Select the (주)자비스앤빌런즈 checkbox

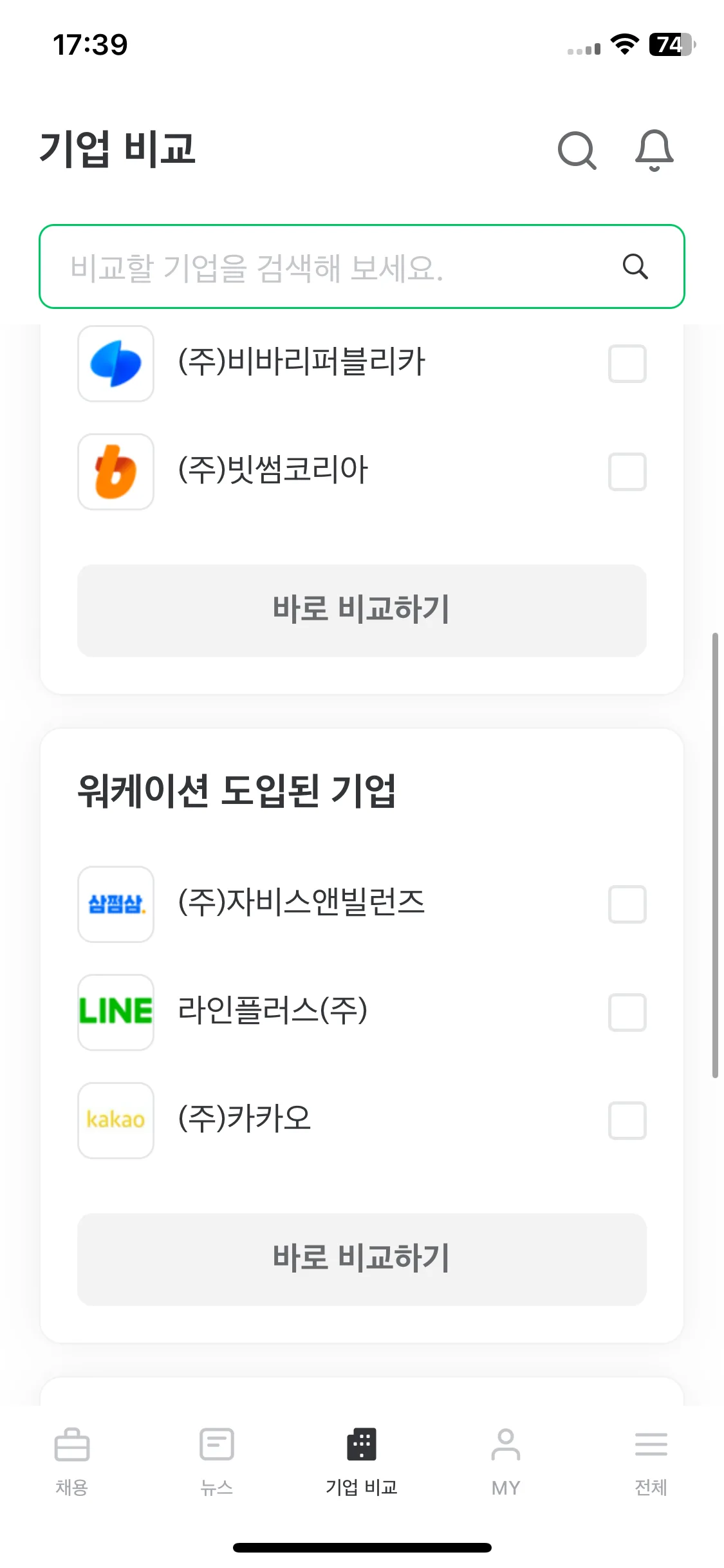pos(627,904)
